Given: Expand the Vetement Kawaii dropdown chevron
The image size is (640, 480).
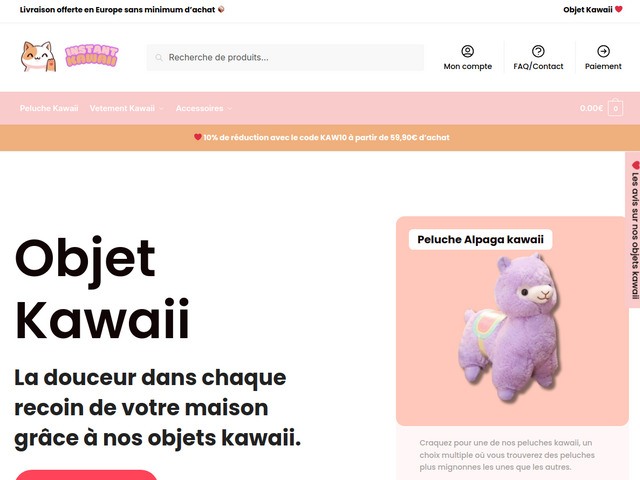Looking at the screenshot, I should [161, 109].
